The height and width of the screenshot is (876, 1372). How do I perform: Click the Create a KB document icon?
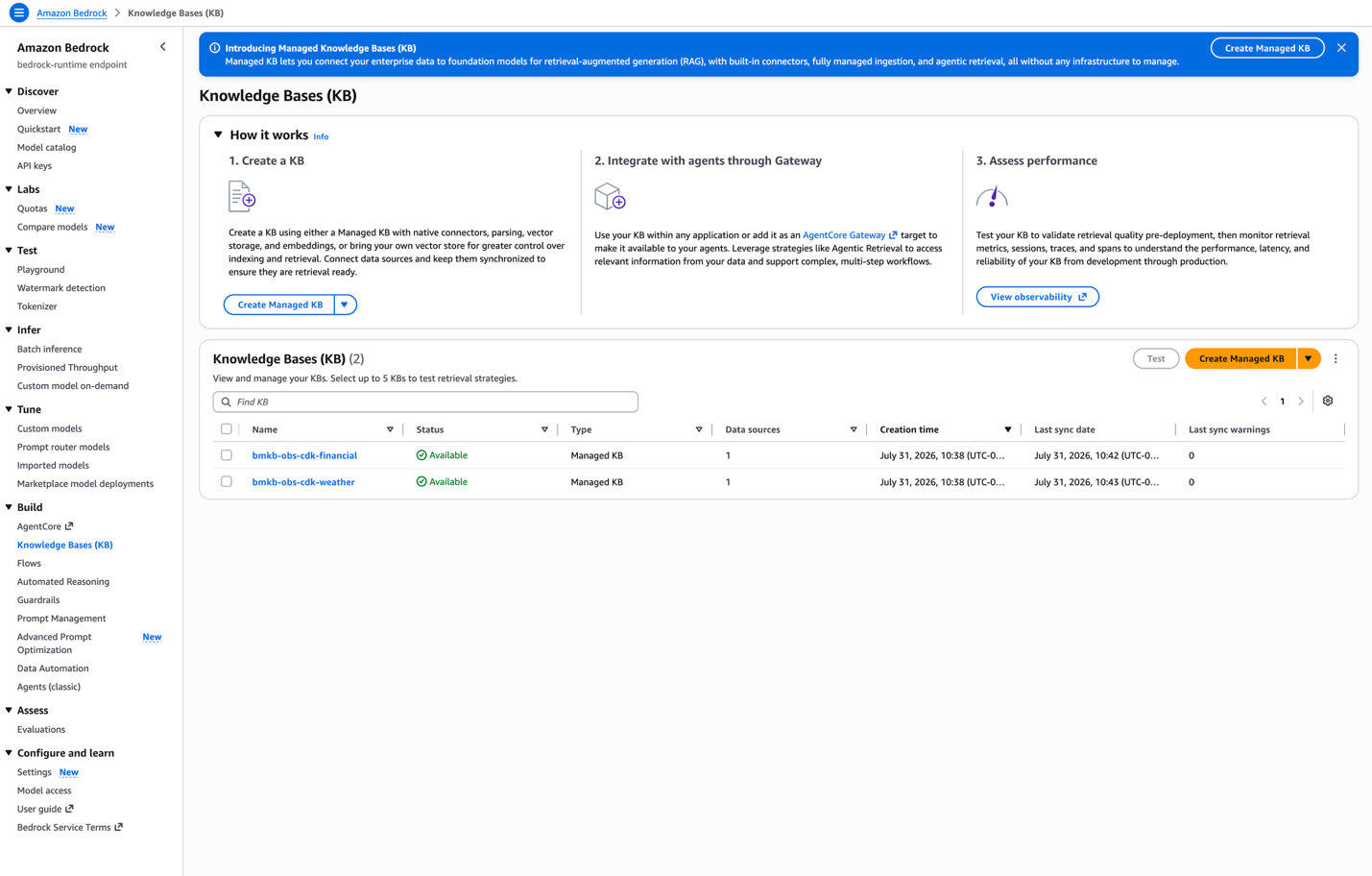point(242,196)
